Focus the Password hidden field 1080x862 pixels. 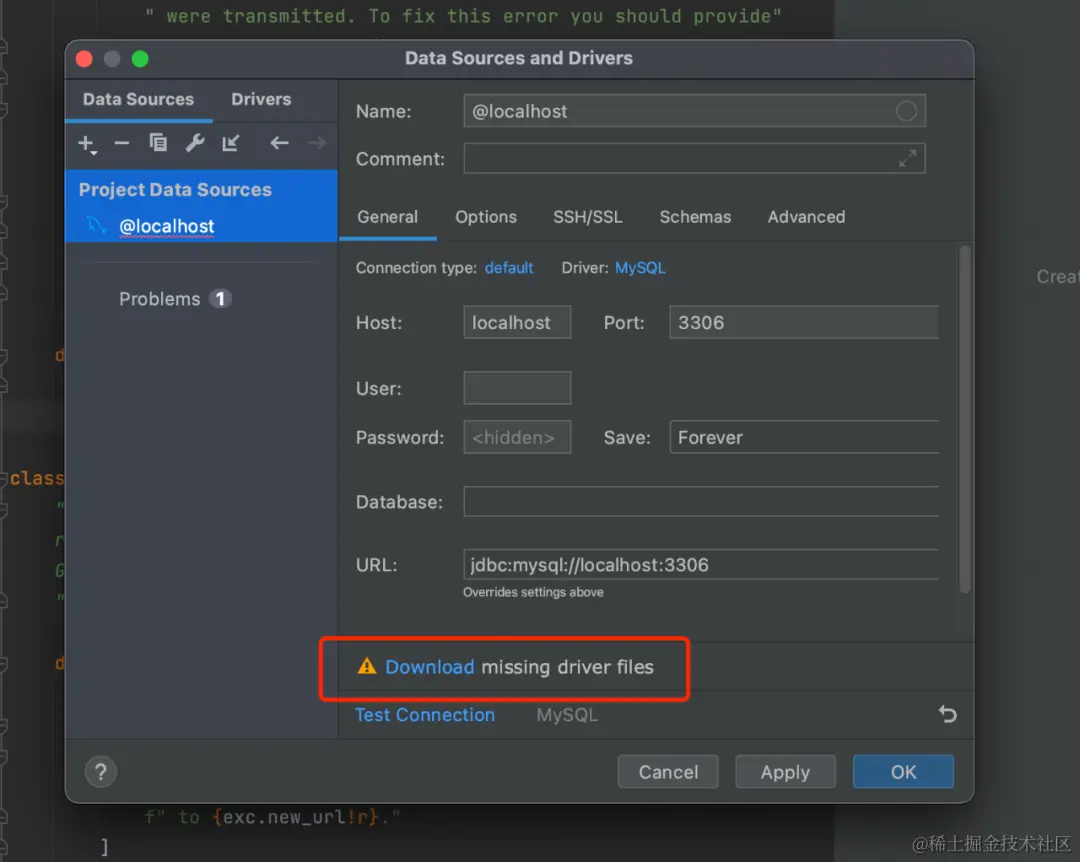(517, 438)
